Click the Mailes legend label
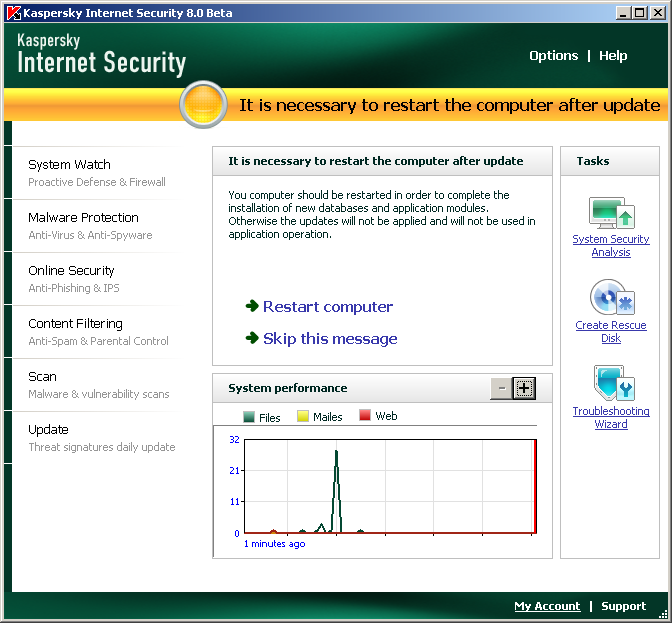This screenshot has width=672, height=623. coord(327,417)
